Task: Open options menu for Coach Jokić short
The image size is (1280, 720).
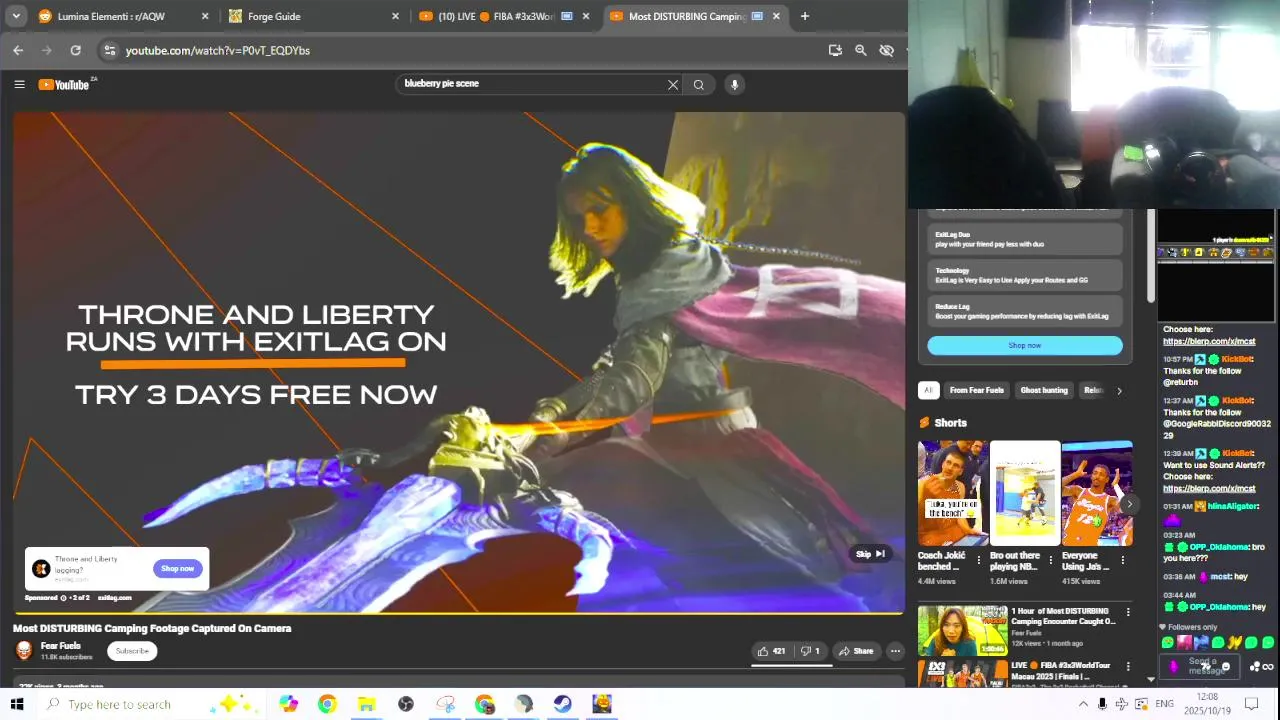Action: click(x=979, y=560)
